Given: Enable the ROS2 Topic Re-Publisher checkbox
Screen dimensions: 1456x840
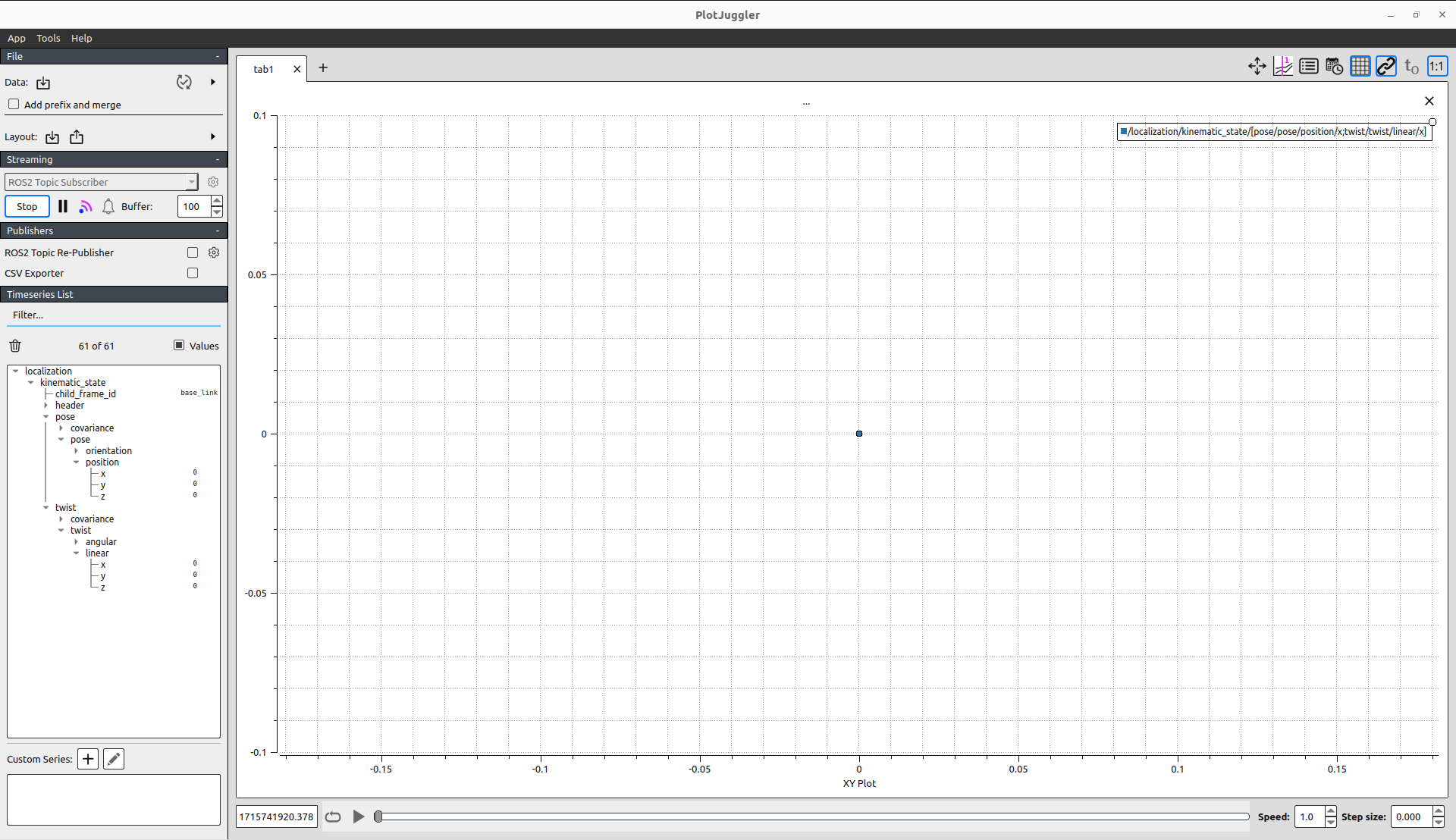Looking at the screenshot, I should pyautogui.click(x=193, y=252).
